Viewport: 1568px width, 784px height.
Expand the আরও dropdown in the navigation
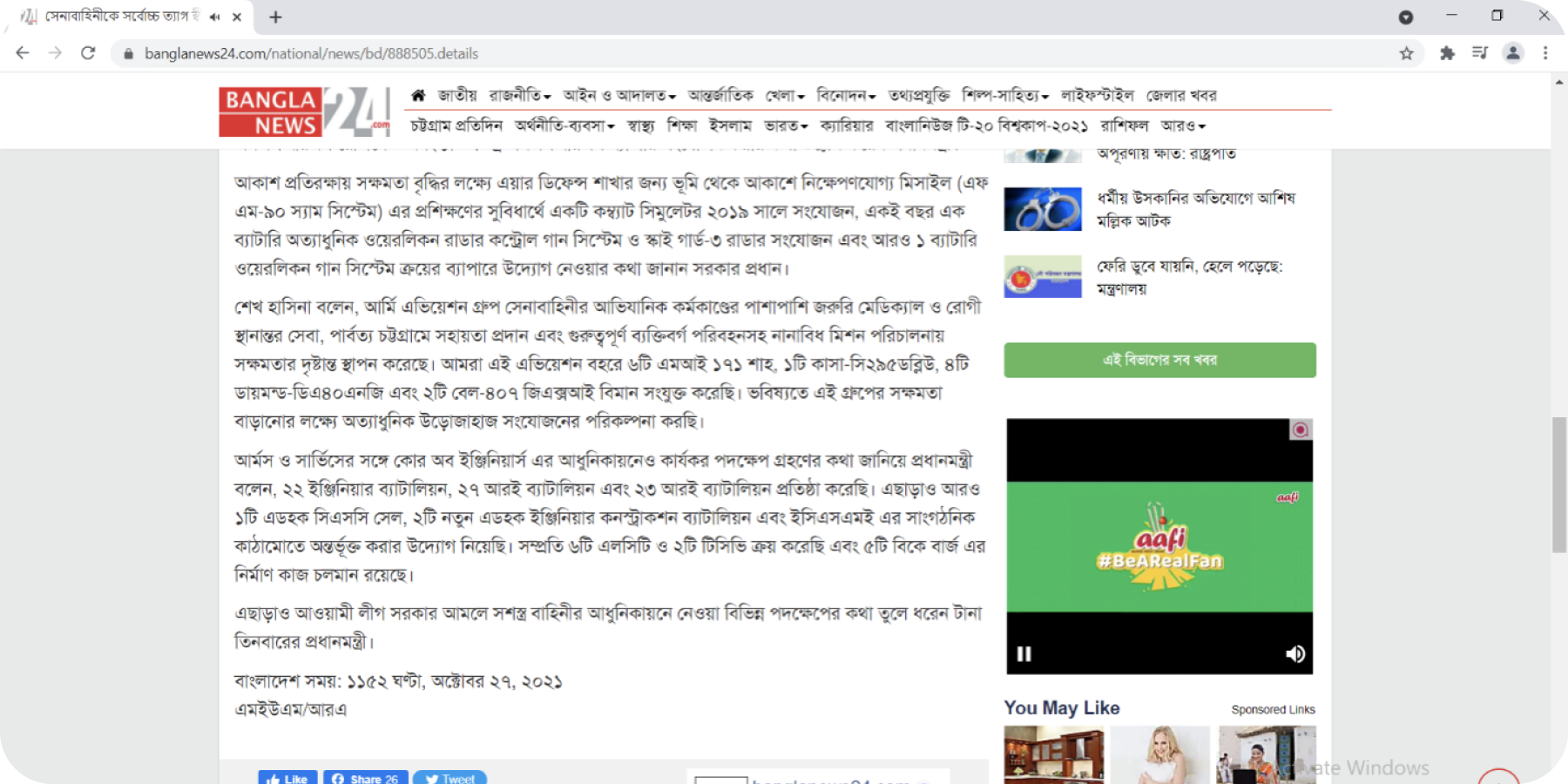point(1182,125)
